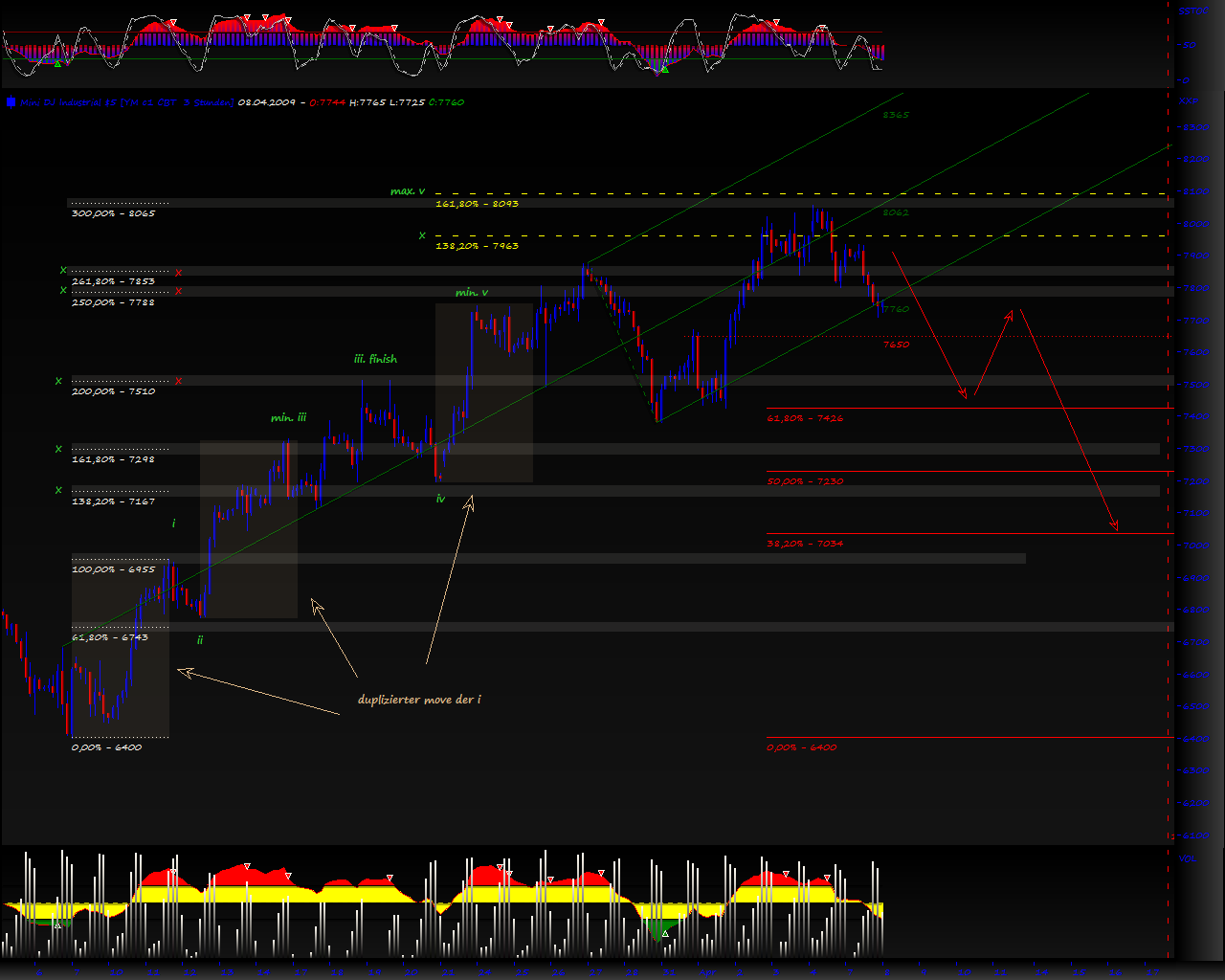Viewport: 1225px width, 980px height.
Task: Select the 161,80% – 7298 extension label
Action: [x=113, y=459]
